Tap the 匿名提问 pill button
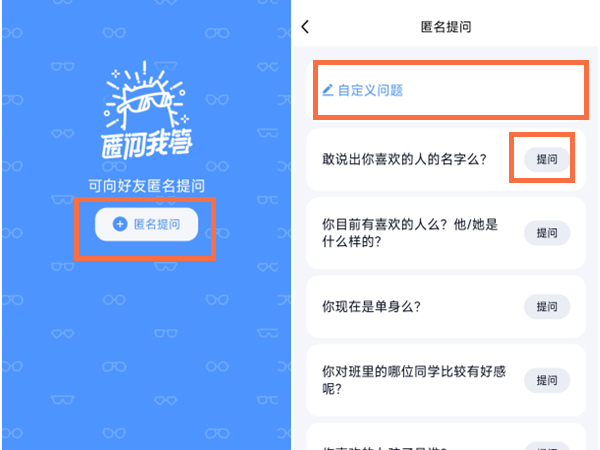This screenshot has width=600, height=450. (x=147, y=224)
